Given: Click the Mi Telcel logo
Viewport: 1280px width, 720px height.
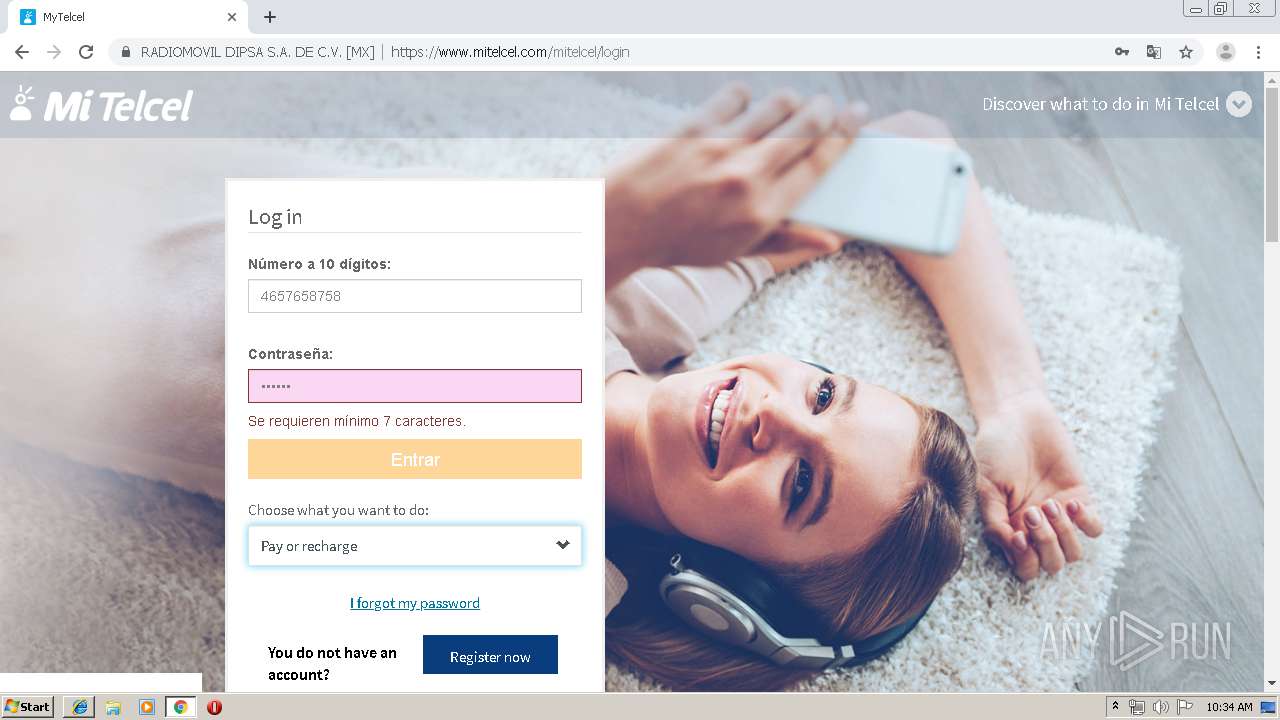Looking at the screenshot, I should coord(101,104).
